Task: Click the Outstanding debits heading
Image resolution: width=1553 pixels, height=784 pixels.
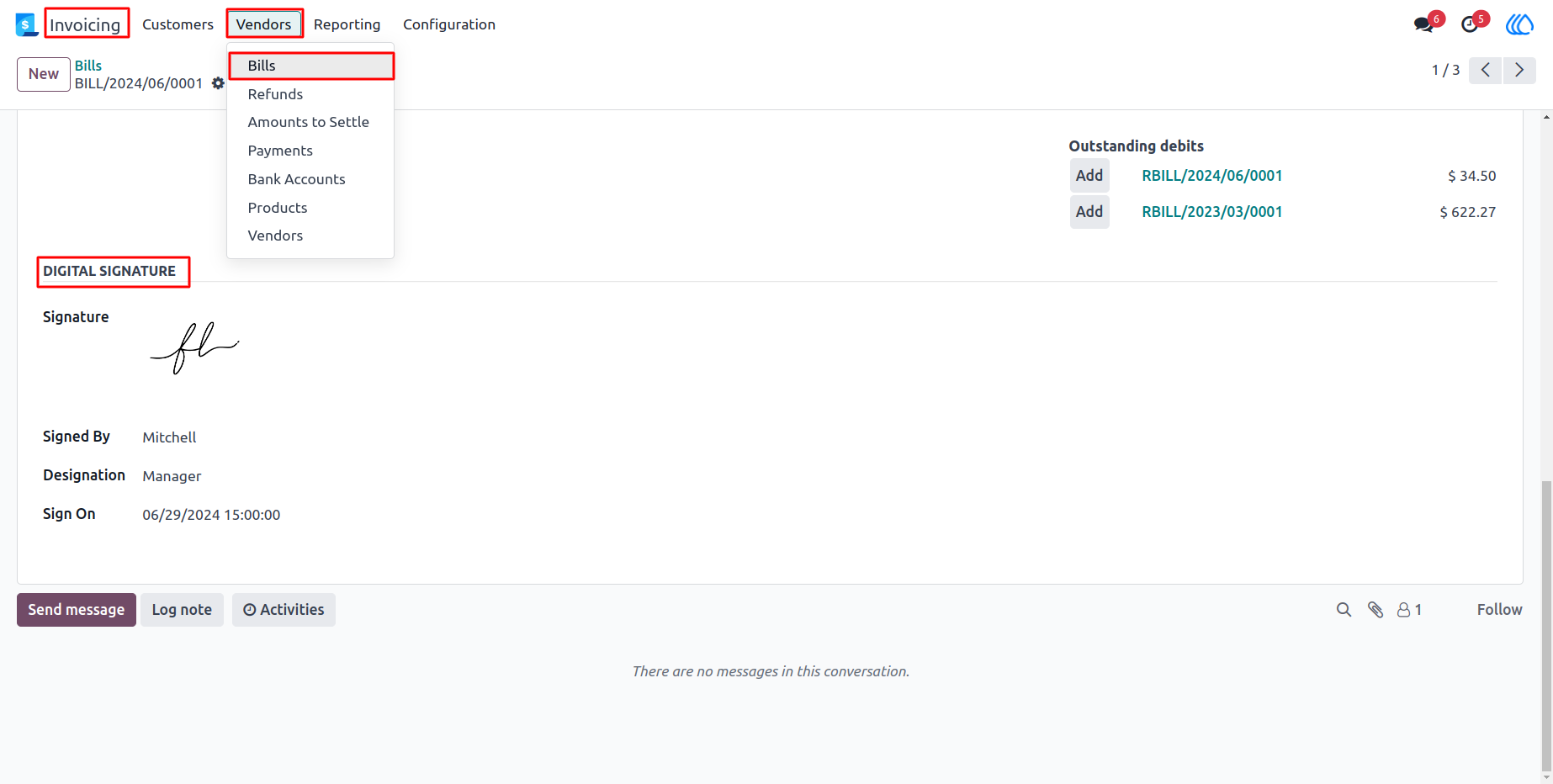Action: [1136, 146]
